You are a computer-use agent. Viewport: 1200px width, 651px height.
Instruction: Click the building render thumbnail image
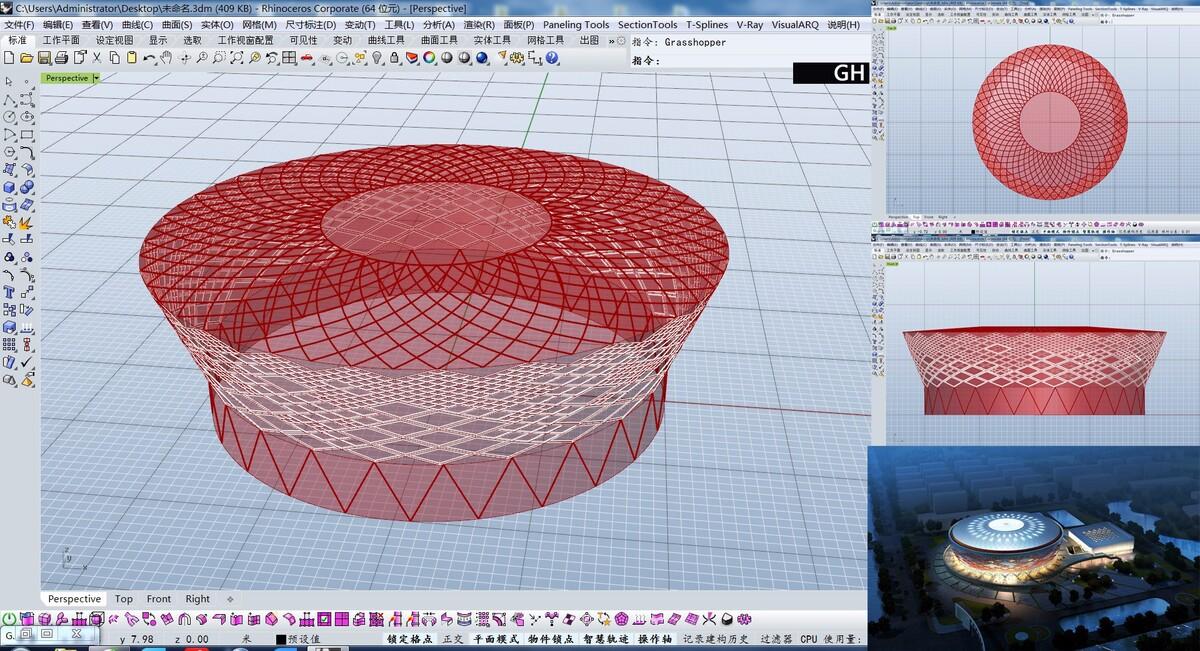tap(1034, 548)
